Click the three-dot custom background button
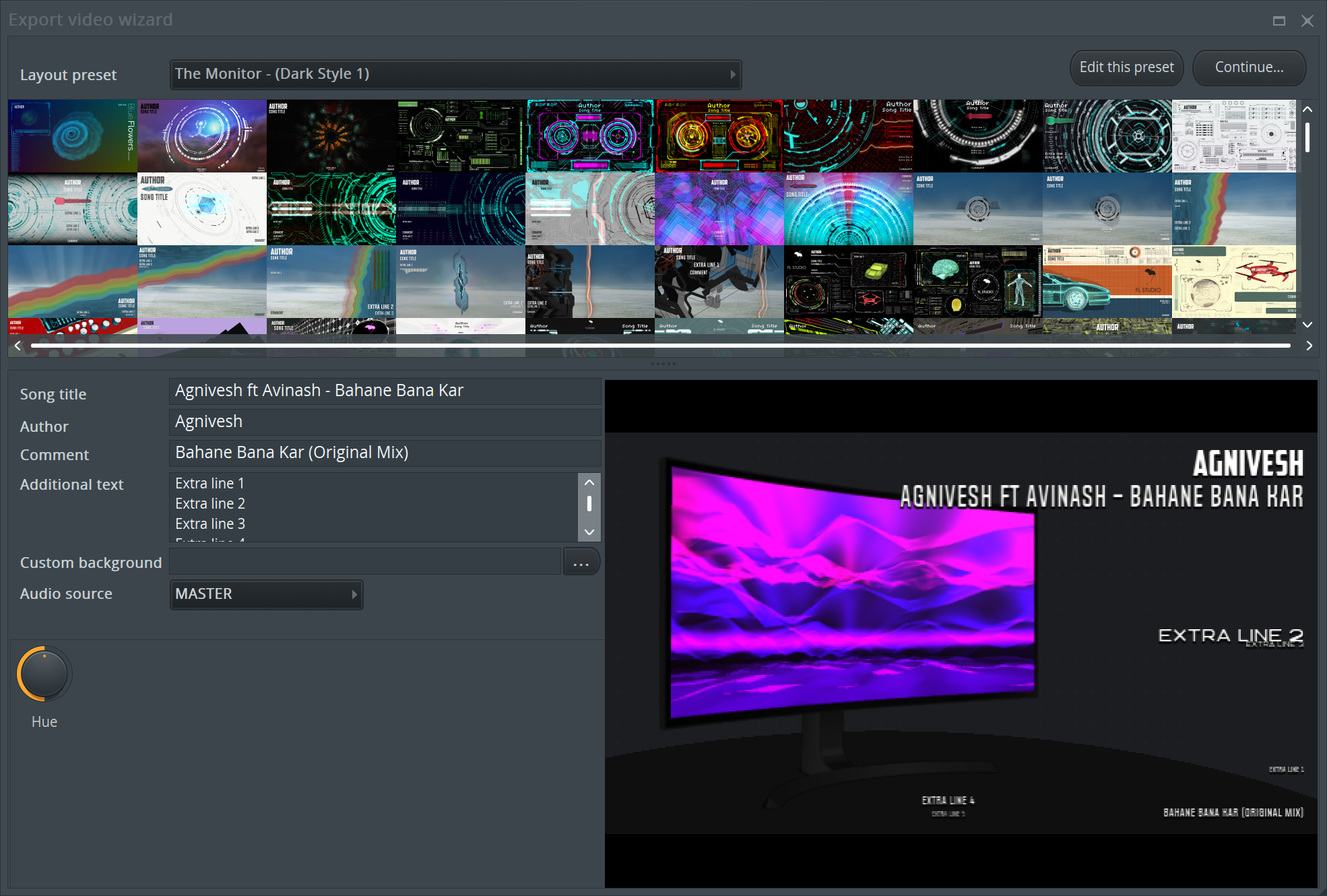 click(581, 562)
